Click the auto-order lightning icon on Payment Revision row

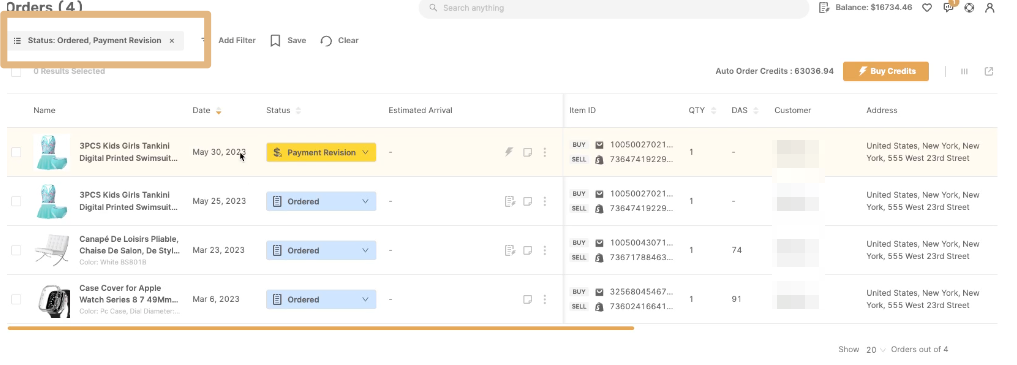[x=509, y=152]
